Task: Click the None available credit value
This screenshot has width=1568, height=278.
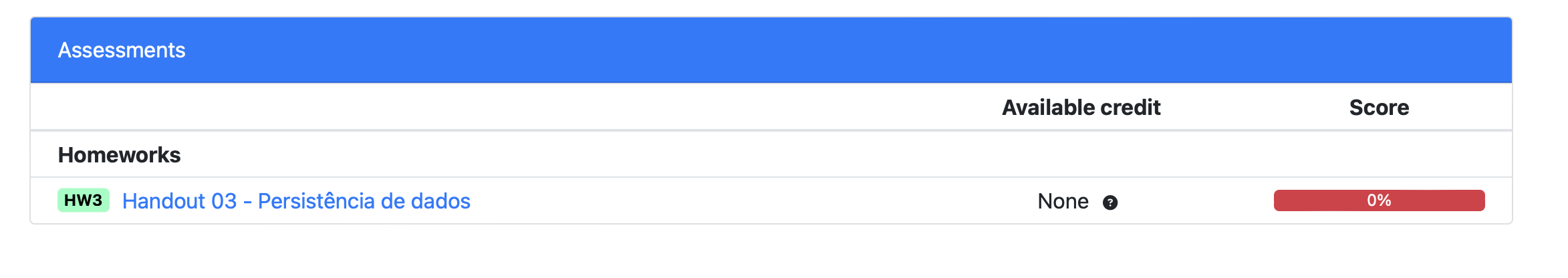Action: tap(1063, 201)
